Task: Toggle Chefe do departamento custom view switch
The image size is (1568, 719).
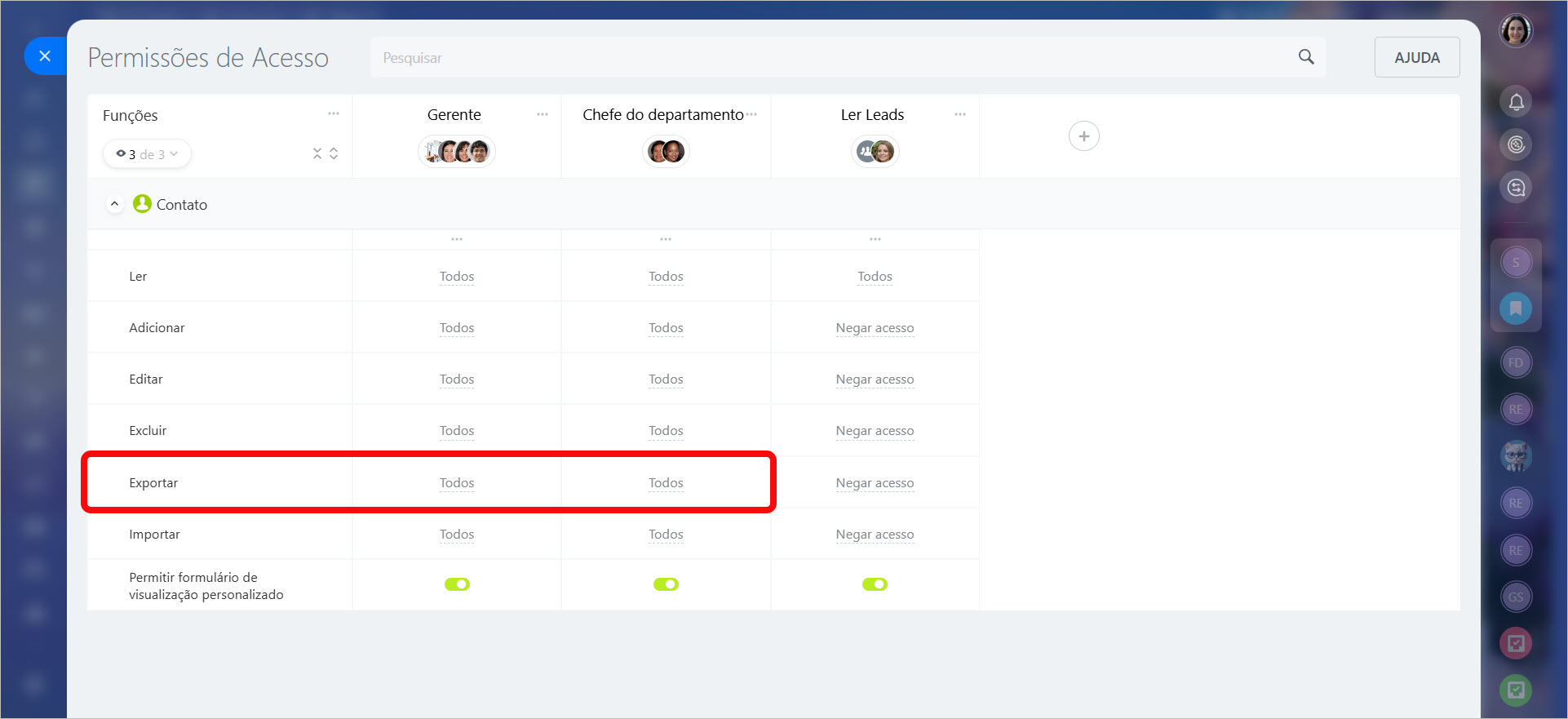Action: (666, 584)
